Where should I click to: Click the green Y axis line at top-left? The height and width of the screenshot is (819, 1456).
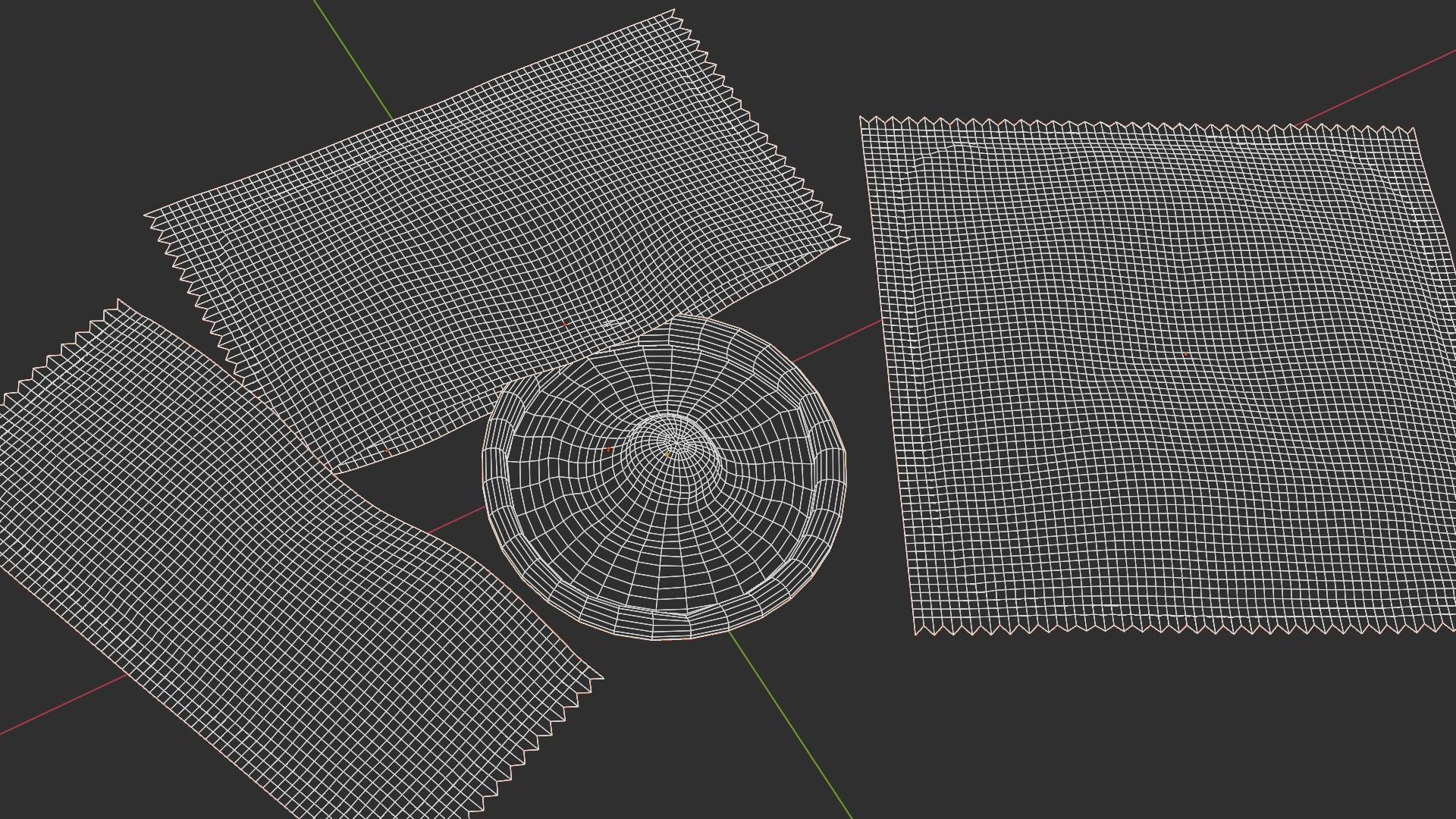point(353,59)
